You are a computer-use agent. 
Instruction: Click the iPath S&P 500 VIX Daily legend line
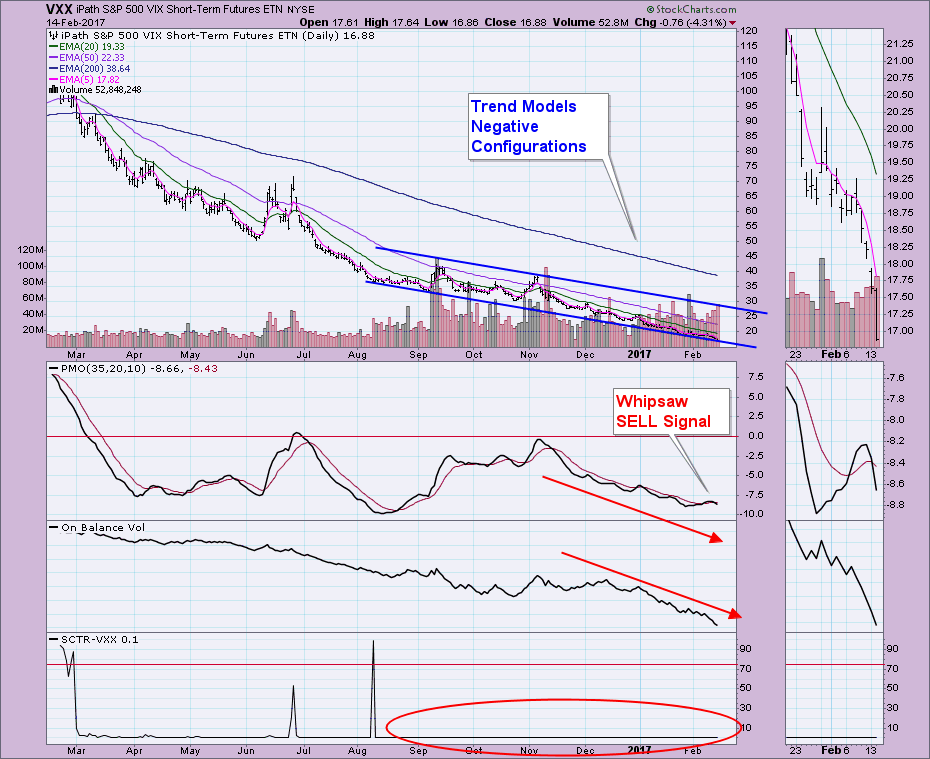[x=212, y=36]
